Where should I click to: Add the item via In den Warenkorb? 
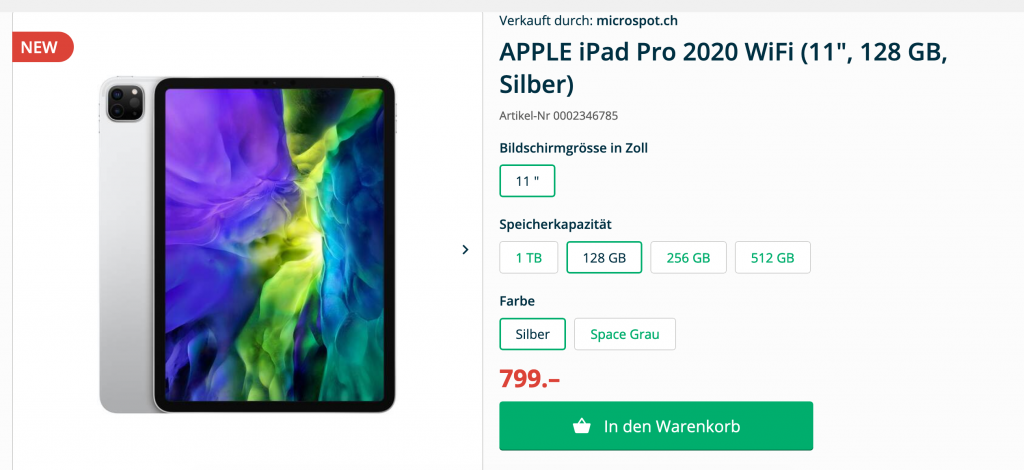(x=656, y=426)
